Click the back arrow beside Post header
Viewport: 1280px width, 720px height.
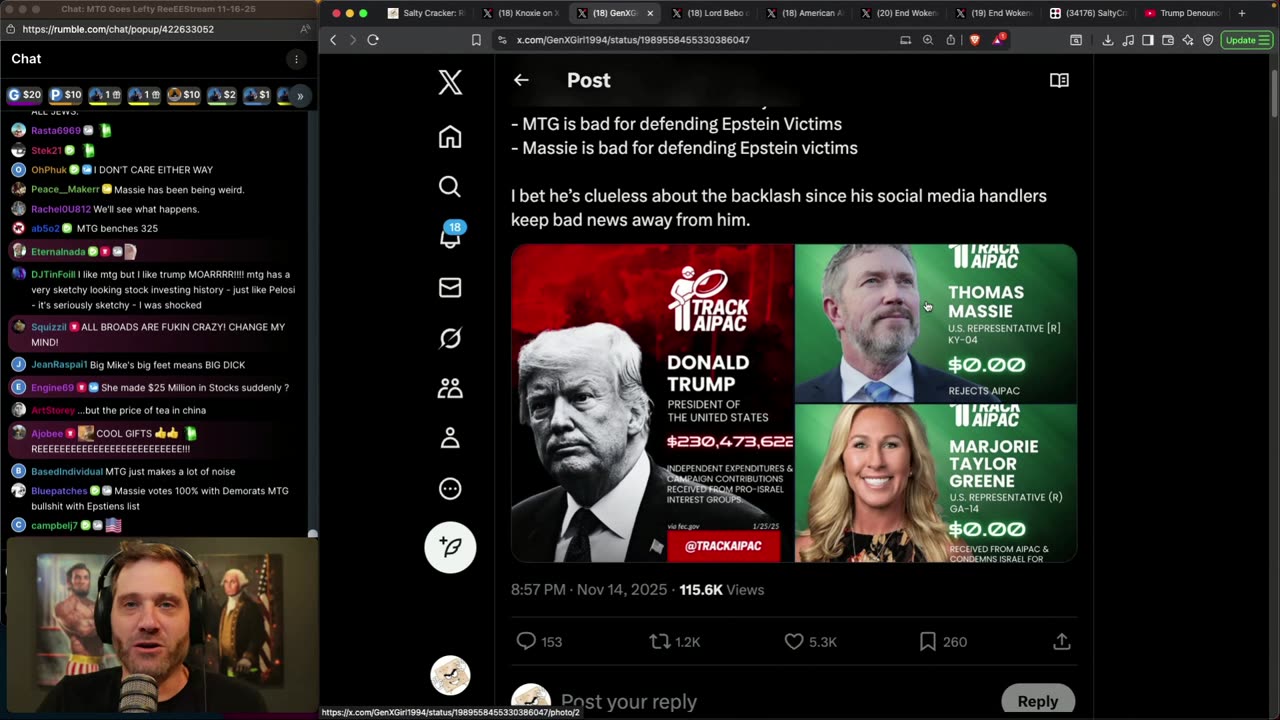click(x=521, y=80)
